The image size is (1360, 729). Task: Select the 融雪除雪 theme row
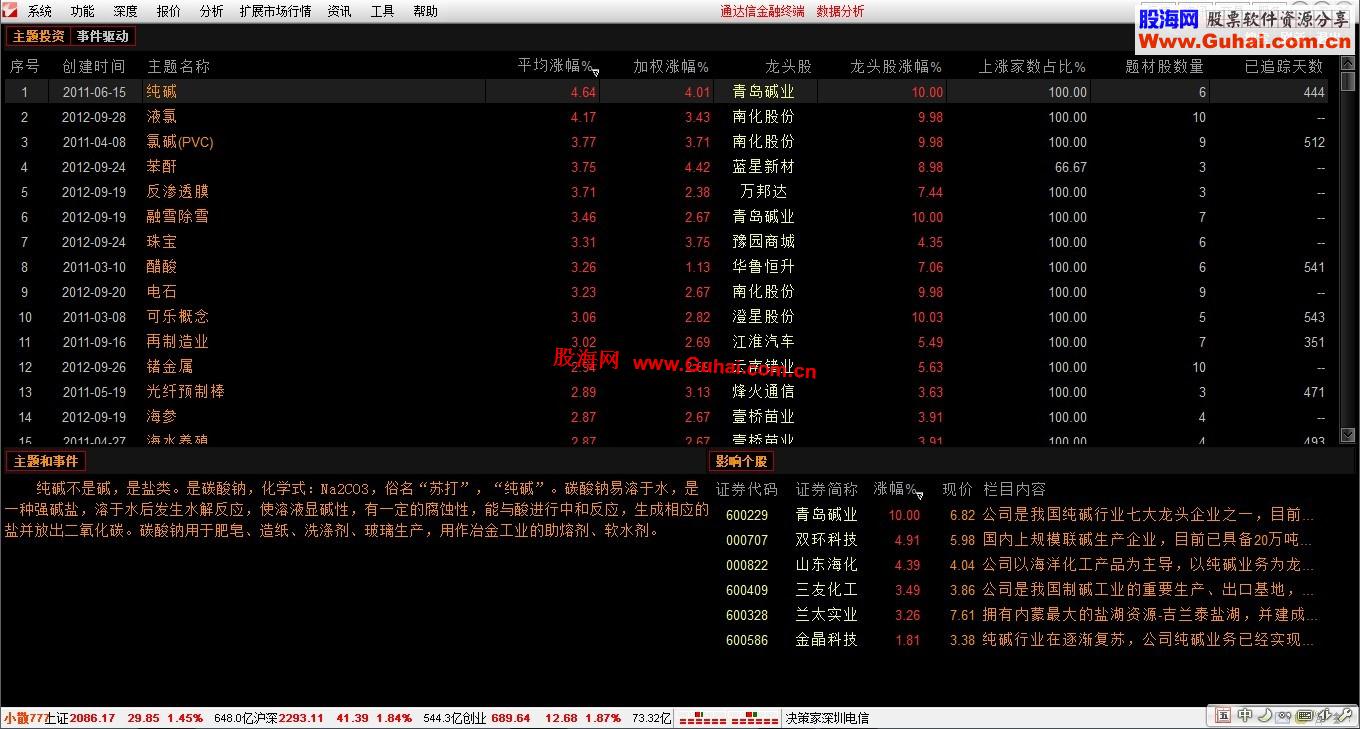pos(666,216)
